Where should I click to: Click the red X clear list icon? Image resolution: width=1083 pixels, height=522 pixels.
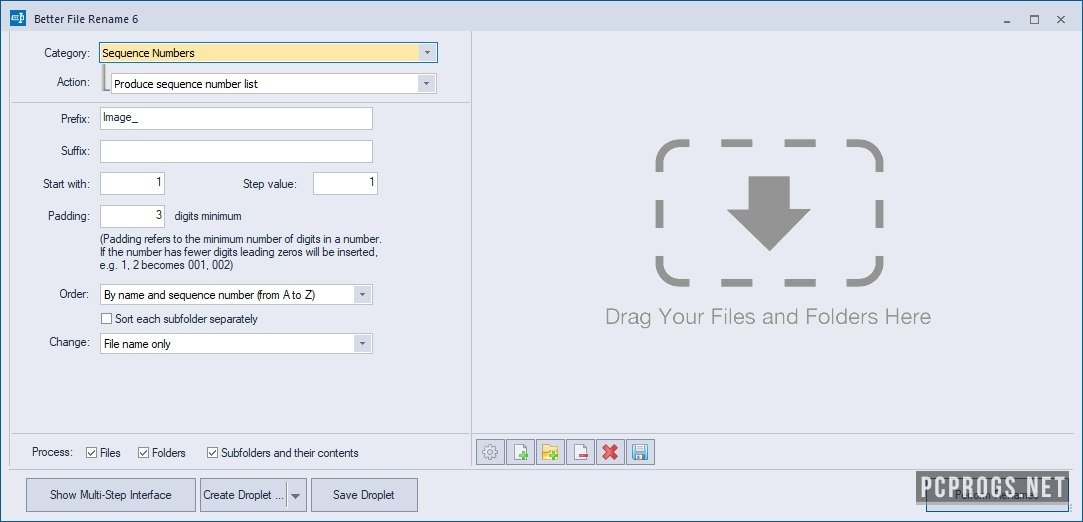609,452
